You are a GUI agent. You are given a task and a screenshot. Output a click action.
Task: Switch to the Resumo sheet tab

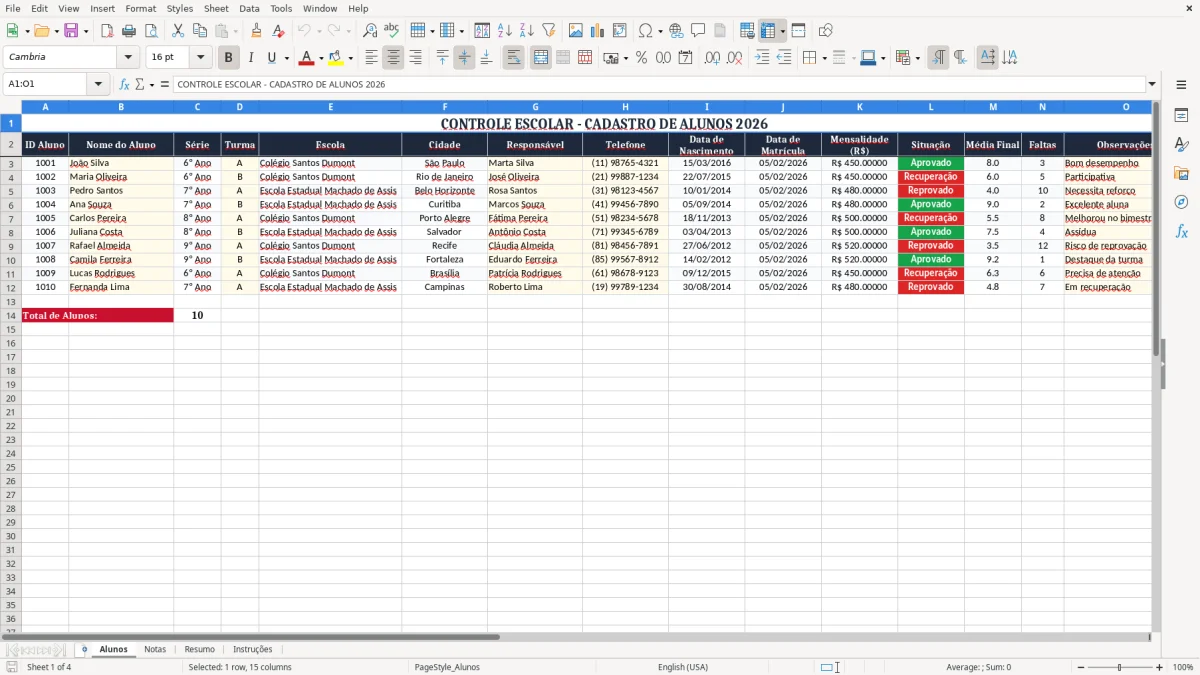click(x=199, y=649)
